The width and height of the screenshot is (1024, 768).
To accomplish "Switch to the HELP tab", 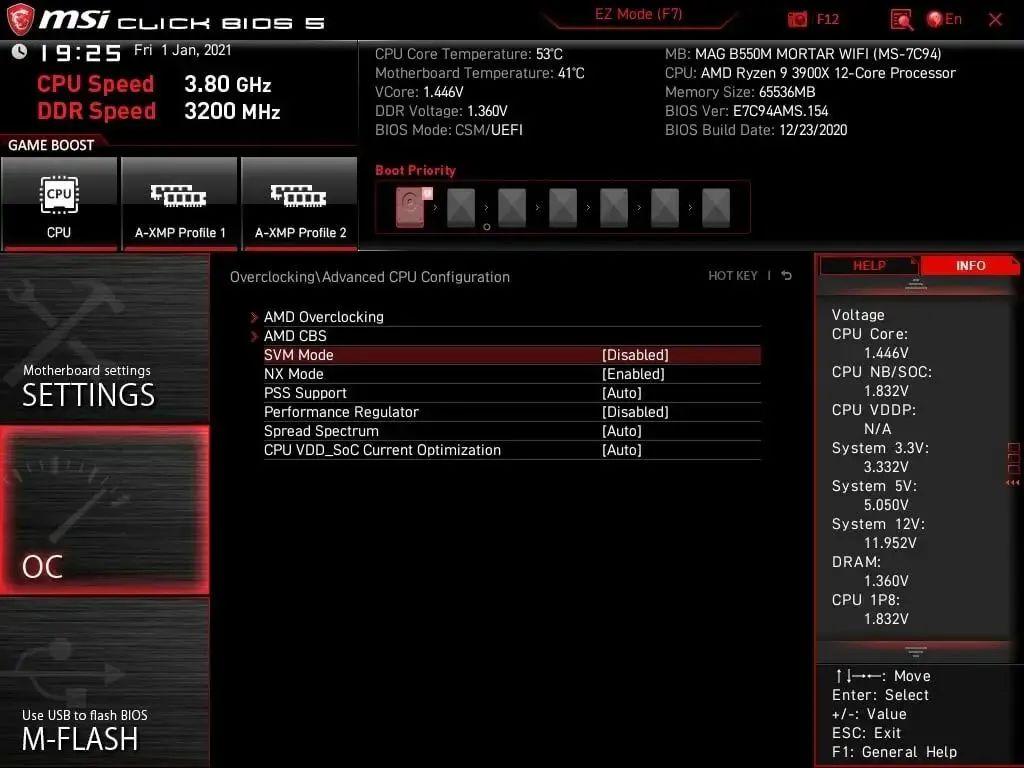I will click(x=869, y=266).
